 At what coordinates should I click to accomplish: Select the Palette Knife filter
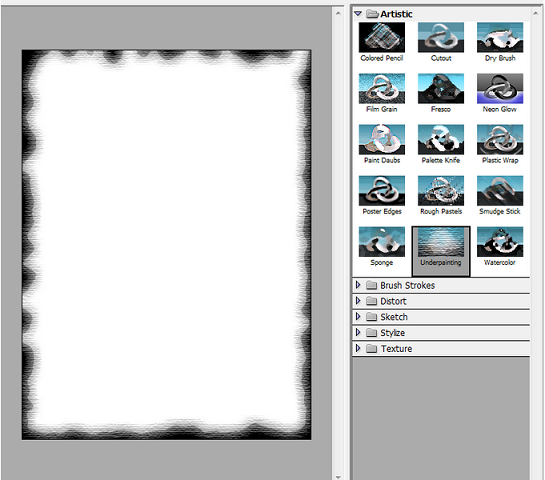point(441,139)
